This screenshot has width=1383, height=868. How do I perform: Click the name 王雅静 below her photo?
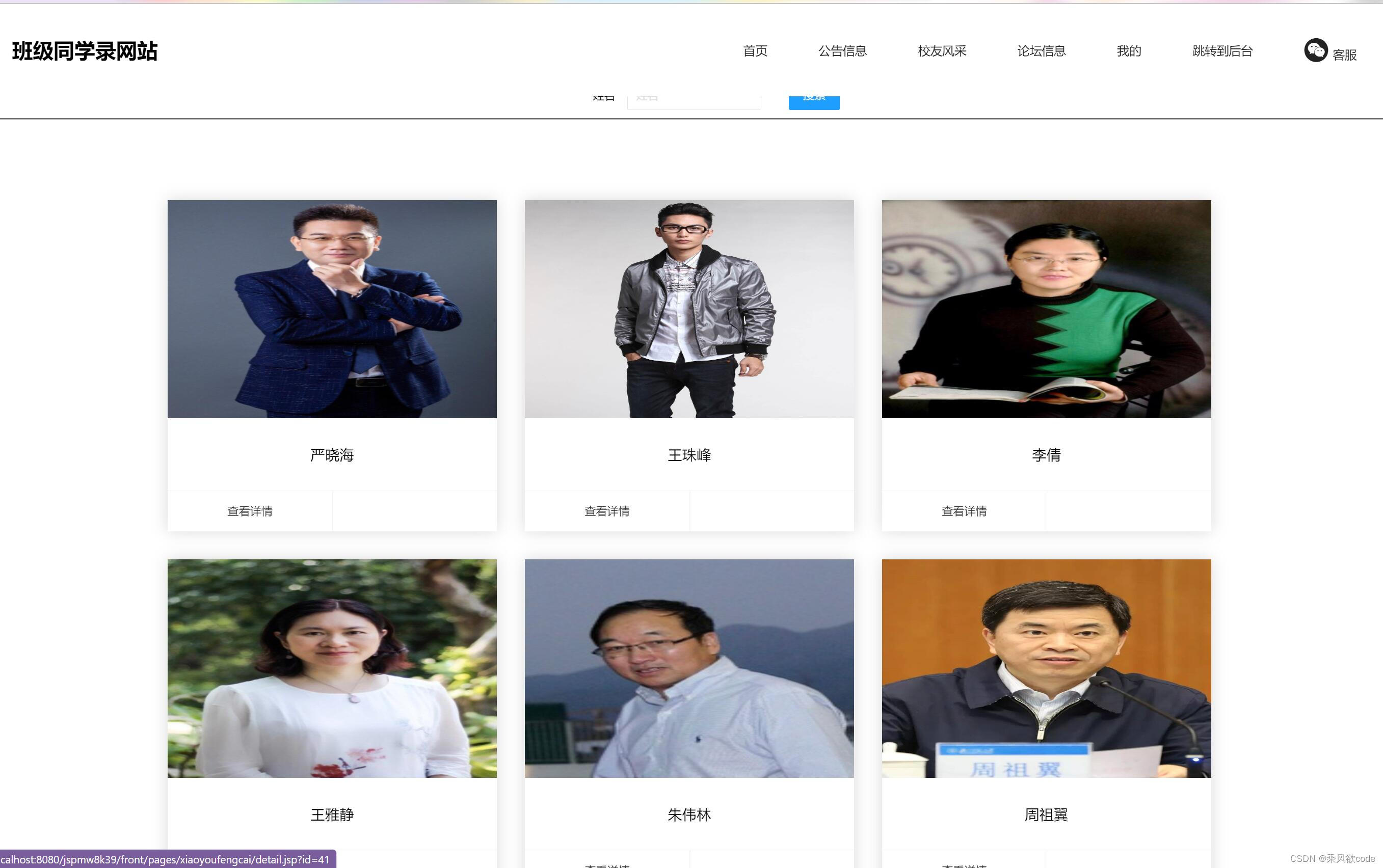[x=332, y=814]
